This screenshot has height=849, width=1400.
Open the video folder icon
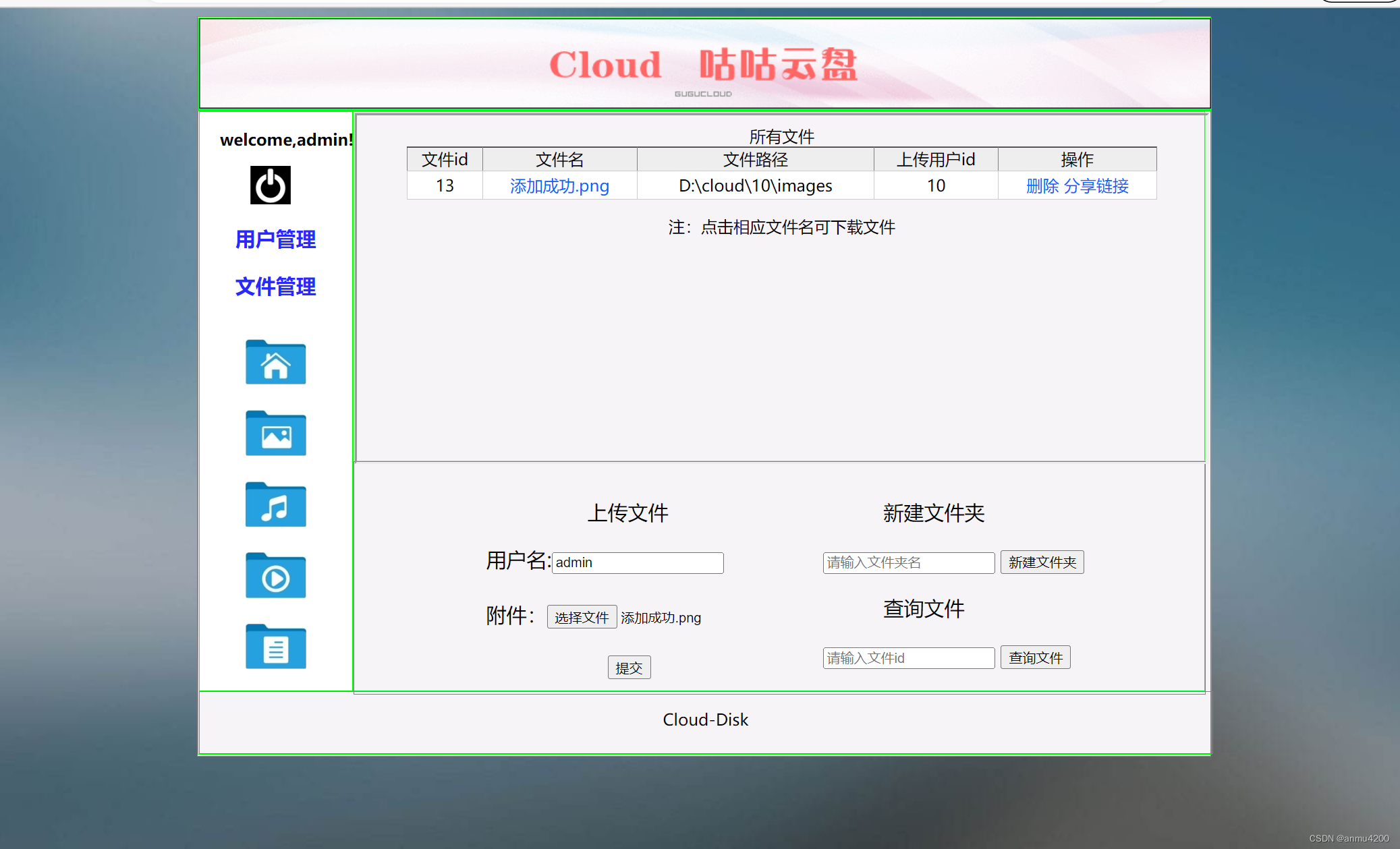click(x=275, y=575)
